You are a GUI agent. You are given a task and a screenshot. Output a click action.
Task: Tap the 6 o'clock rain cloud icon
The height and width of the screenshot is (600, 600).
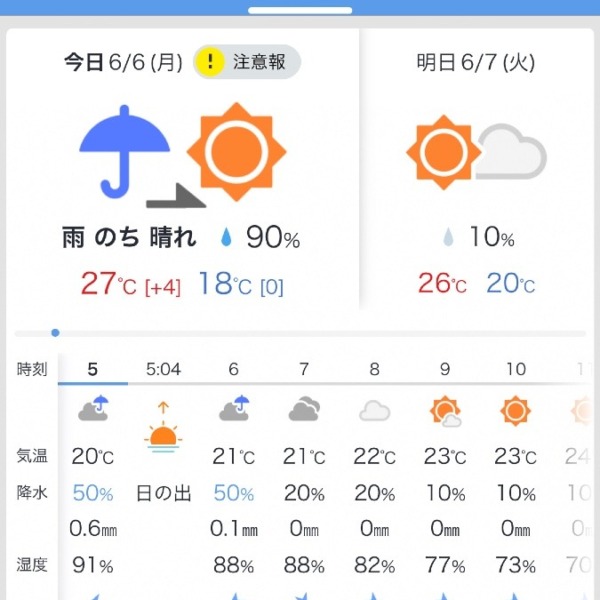coord(234,408)
